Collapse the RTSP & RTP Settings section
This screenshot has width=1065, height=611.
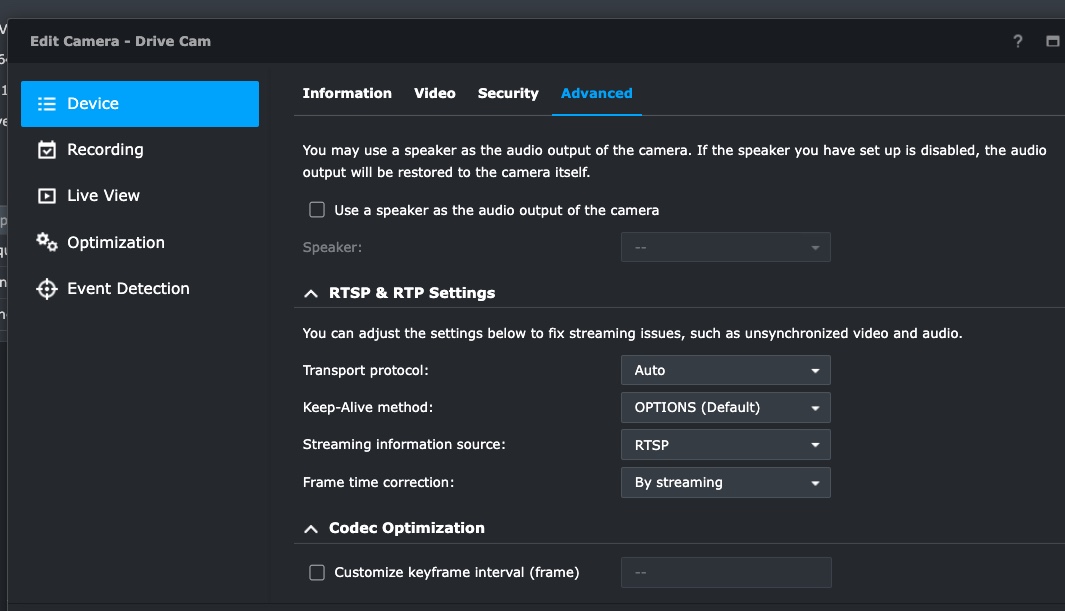click(x=311, y=293)
